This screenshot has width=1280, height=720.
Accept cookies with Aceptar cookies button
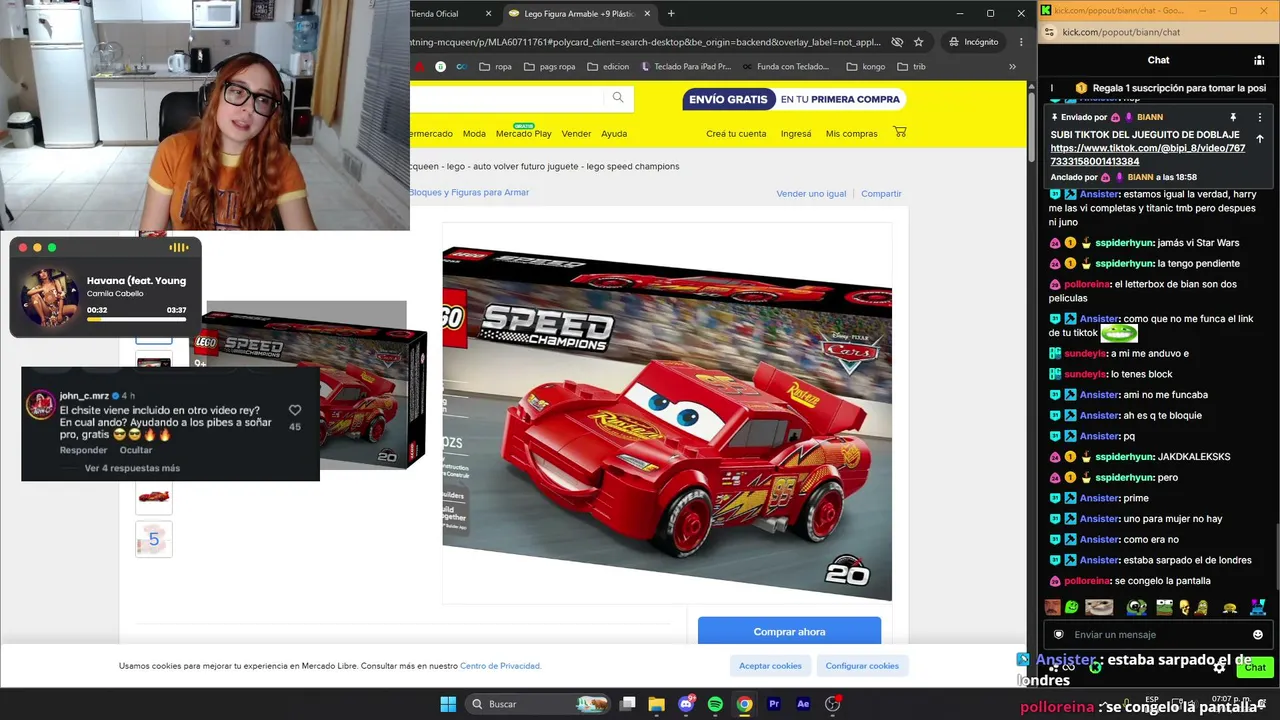[x=770, y=665]
